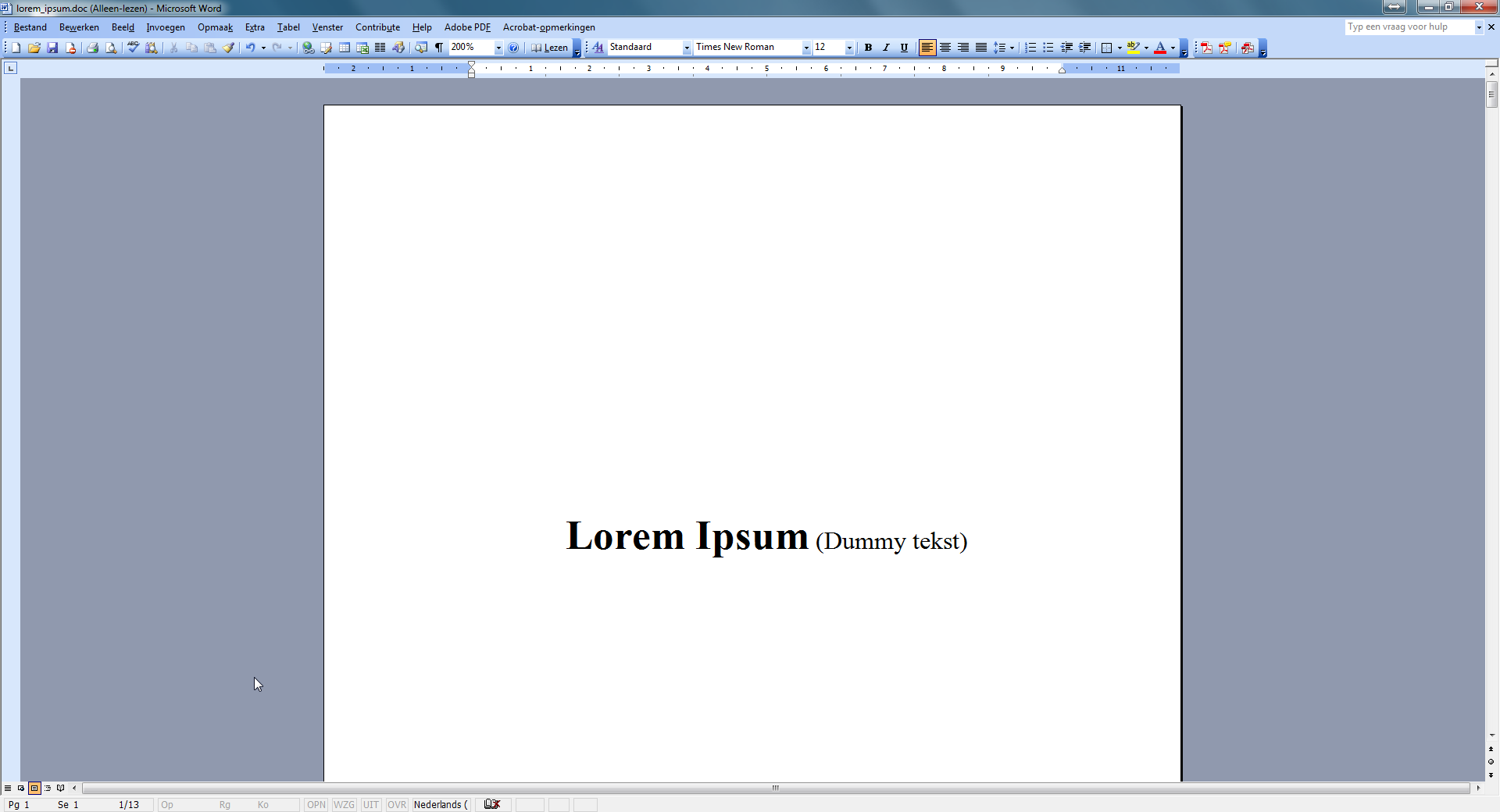
Task: Click the Format Painter brush icon
Action: 229,48
